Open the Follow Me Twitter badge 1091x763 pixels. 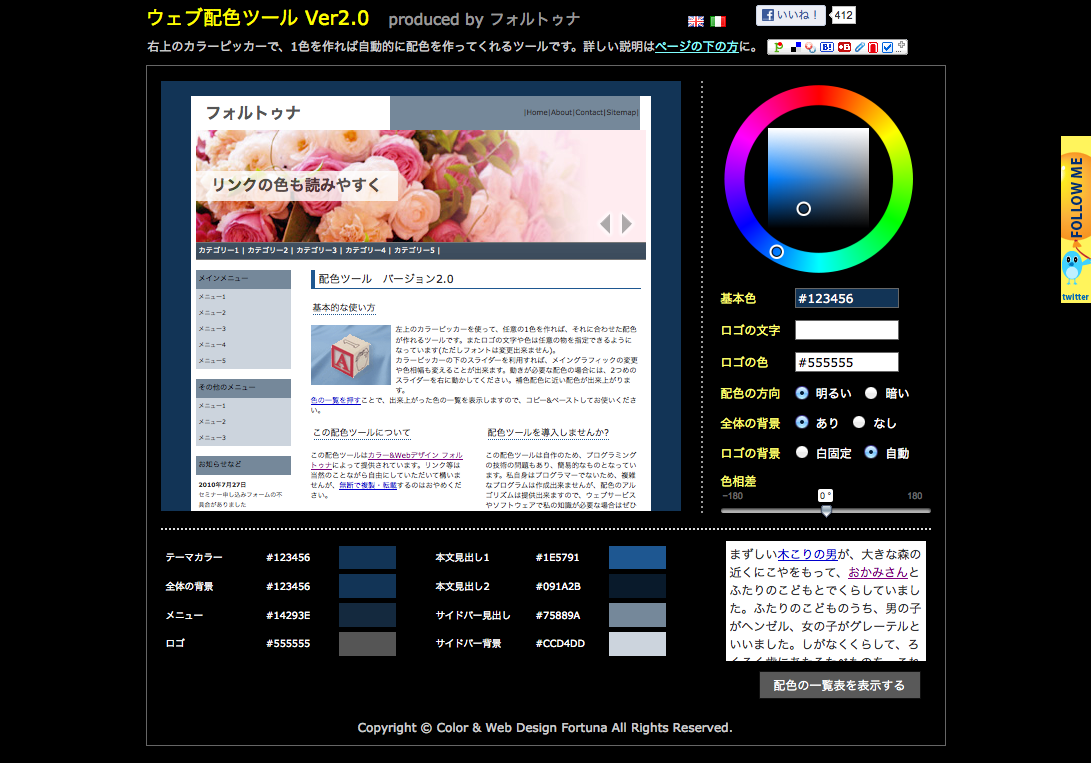(1075, 219)
